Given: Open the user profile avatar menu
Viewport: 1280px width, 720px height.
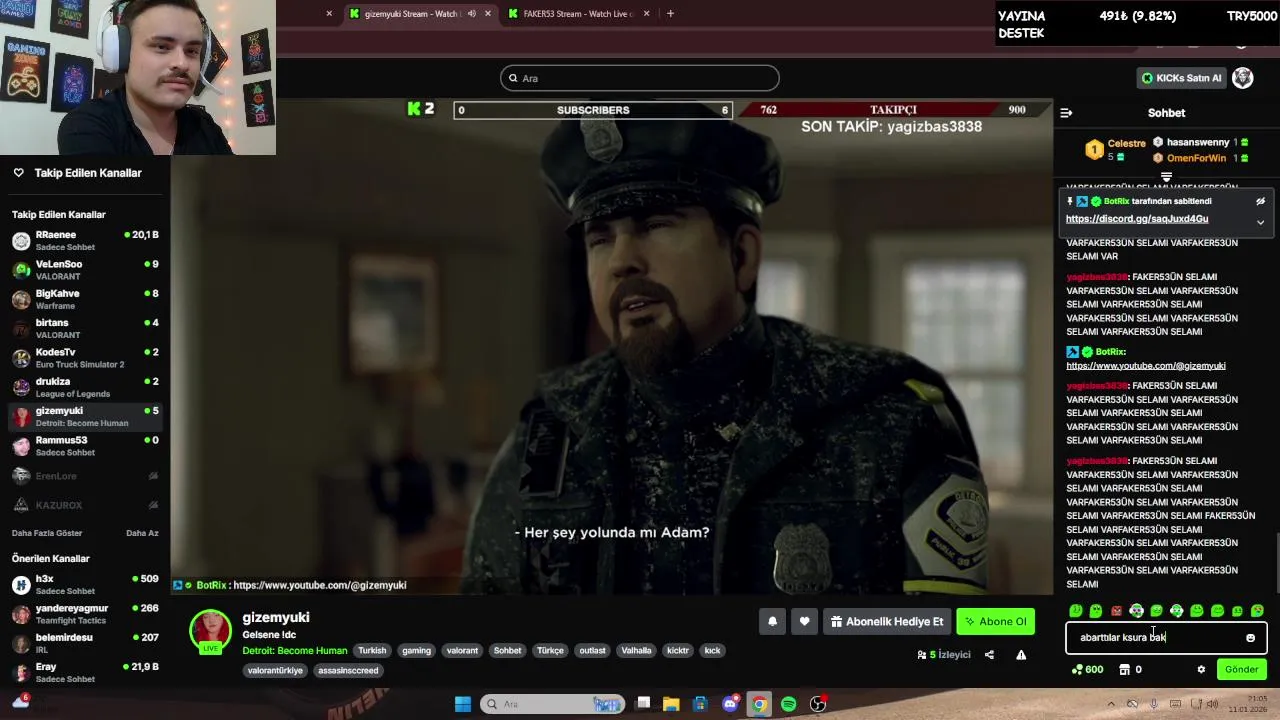Looking at the screenshot, I should click(x=1243, y=78).
